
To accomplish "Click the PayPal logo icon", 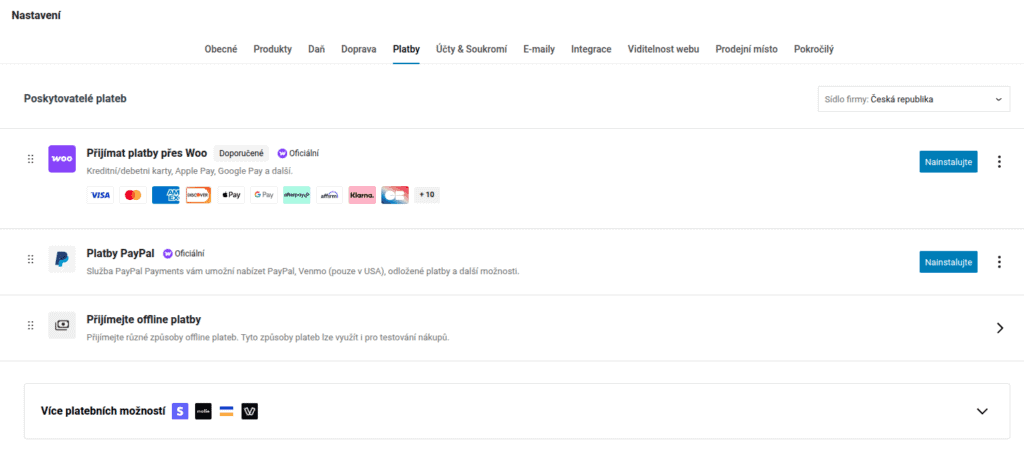I will (62, 260).
